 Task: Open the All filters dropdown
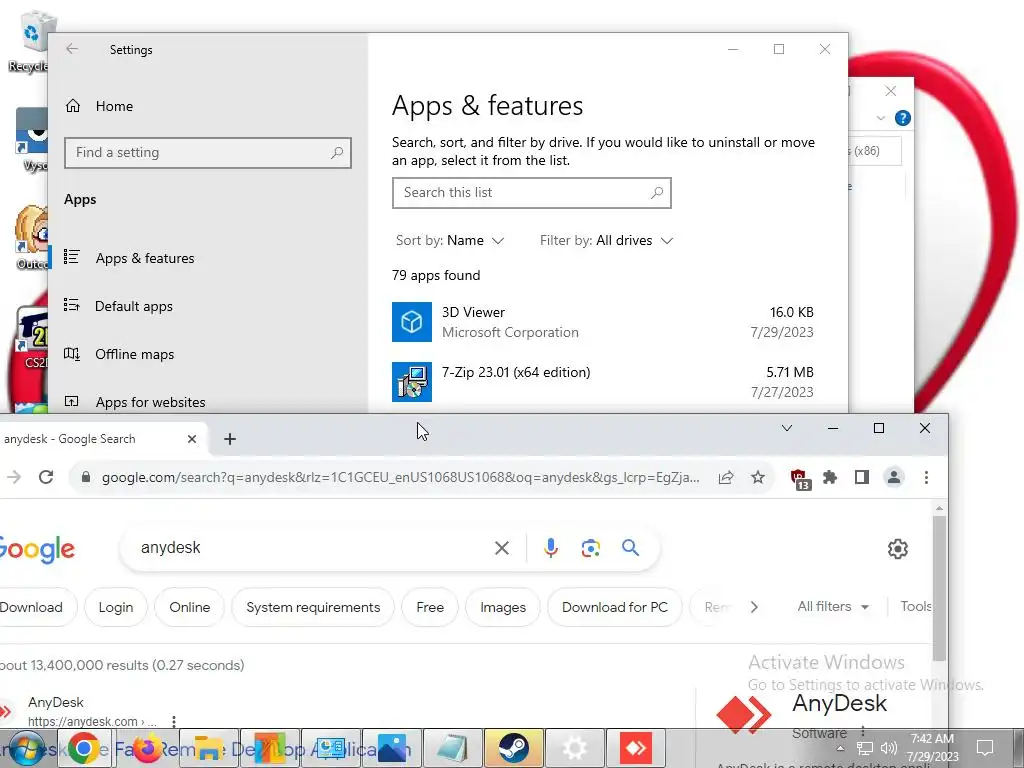pos(833,607)
